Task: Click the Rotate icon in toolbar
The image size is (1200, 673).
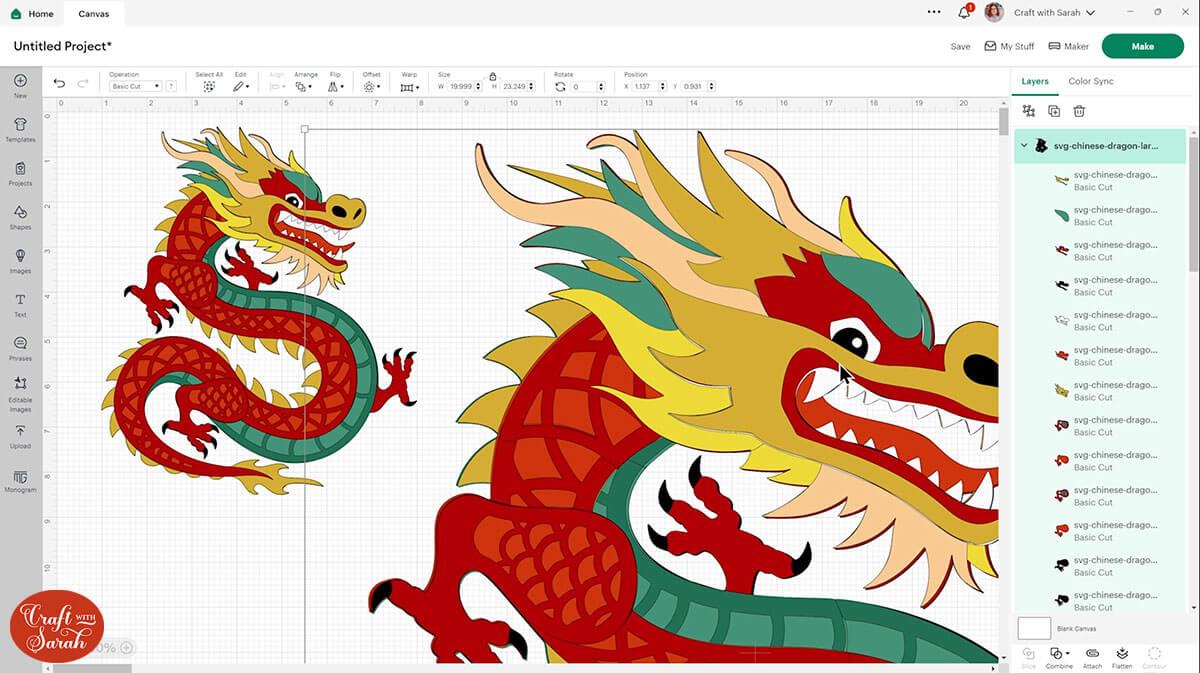Action: click(x=560, y=87)
